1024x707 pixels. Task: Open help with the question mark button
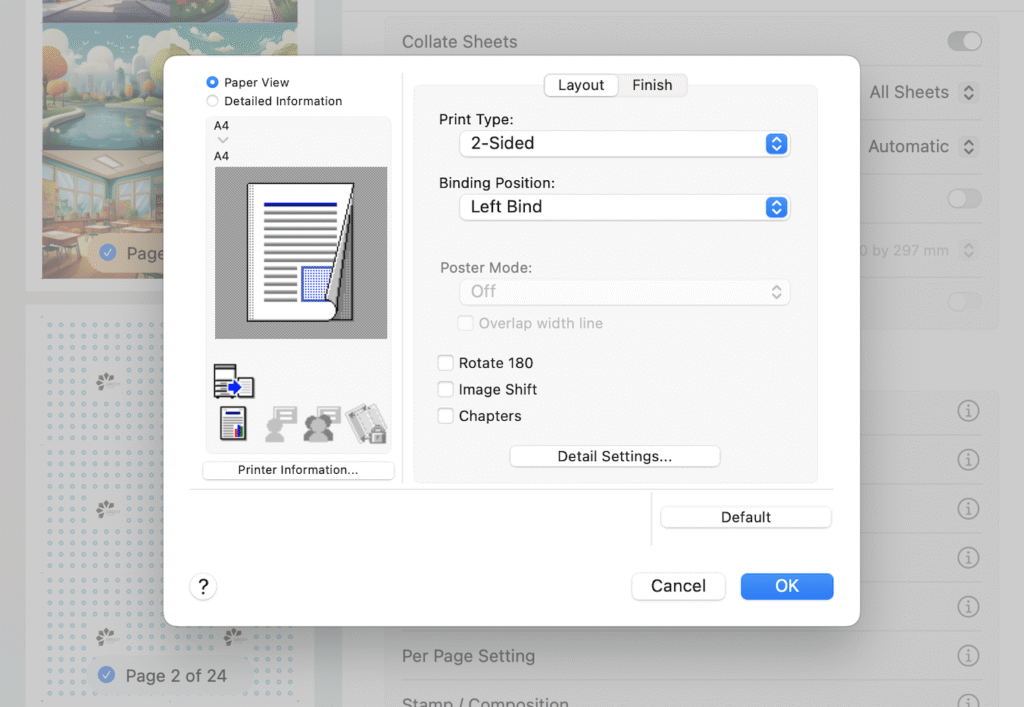[x=203, y=586]
